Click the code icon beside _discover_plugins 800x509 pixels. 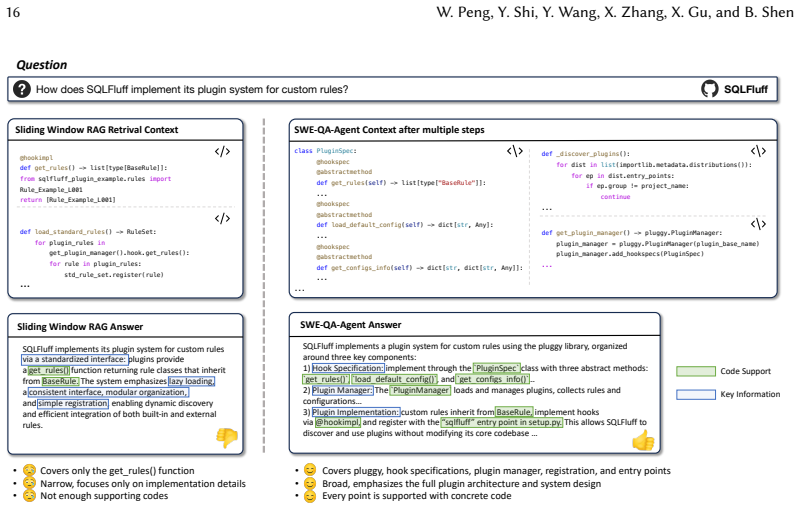(758, 151)
